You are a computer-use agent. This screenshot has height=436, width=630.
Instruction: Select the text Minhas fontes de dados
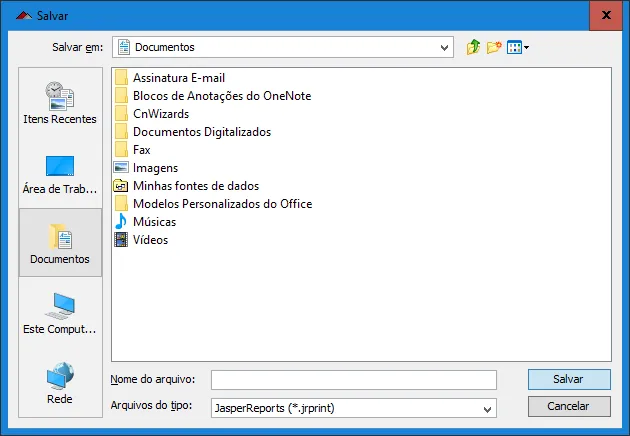[x=196, y=186]
